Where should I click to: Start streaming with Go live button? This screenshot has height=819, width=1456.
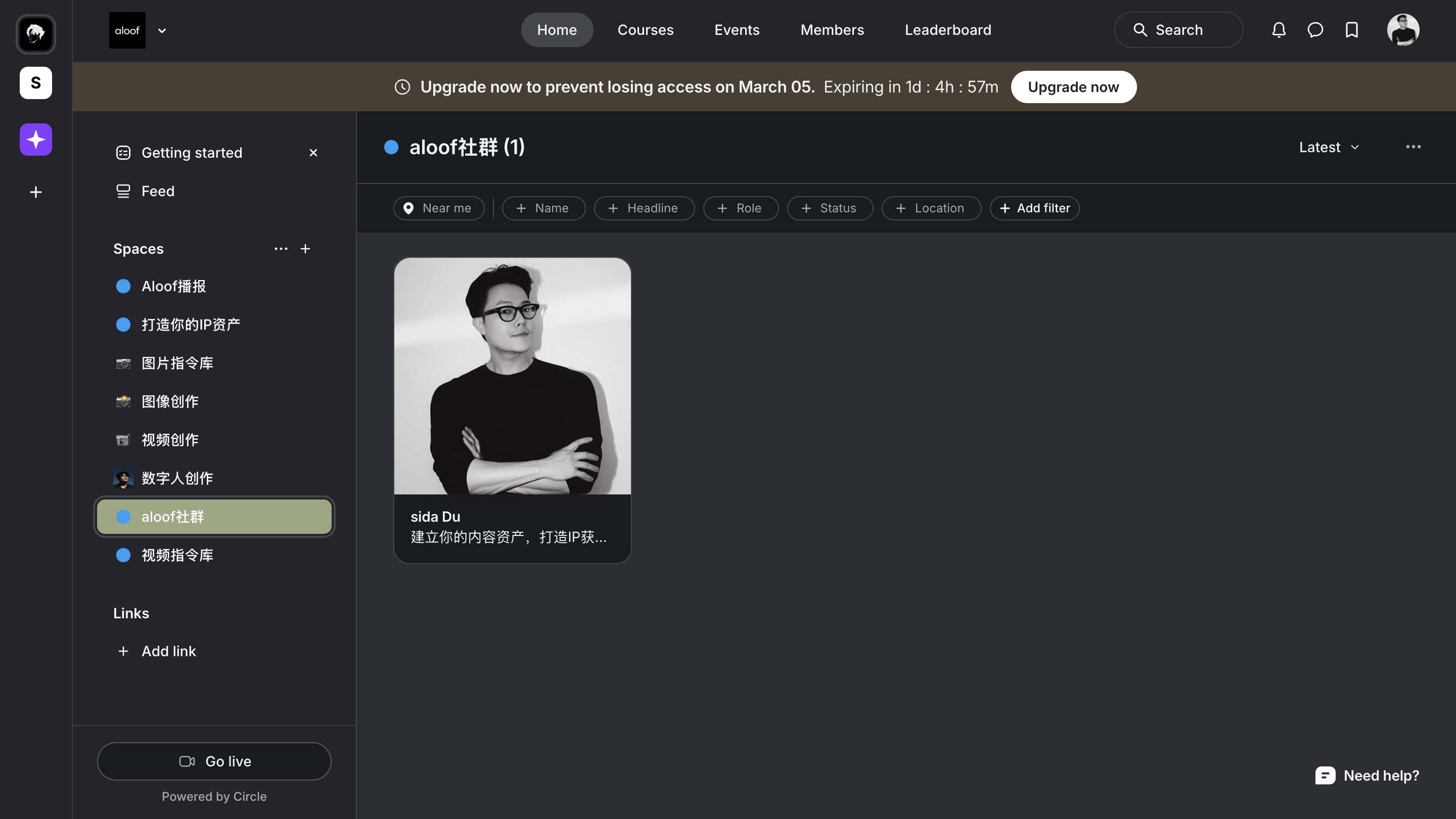tap(214, 761)
